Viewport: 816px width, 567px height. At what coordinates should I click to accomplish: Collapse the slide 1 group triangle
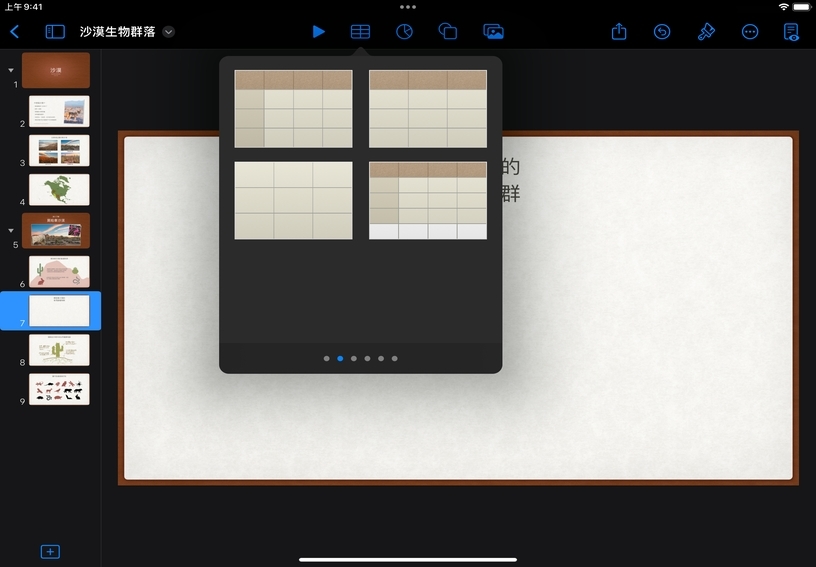point(11,70)
